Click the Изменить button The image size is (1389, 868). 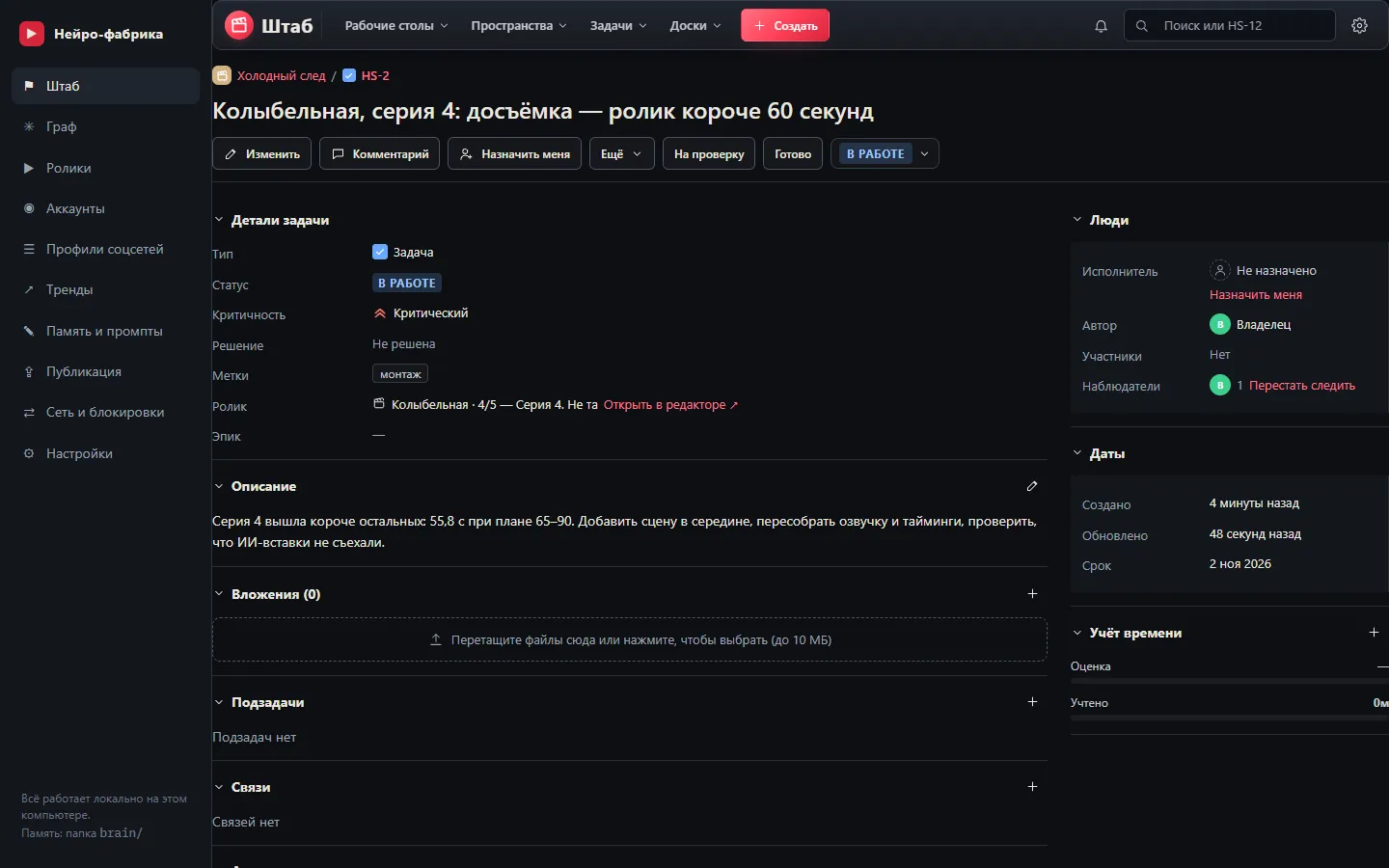(261, 153)
